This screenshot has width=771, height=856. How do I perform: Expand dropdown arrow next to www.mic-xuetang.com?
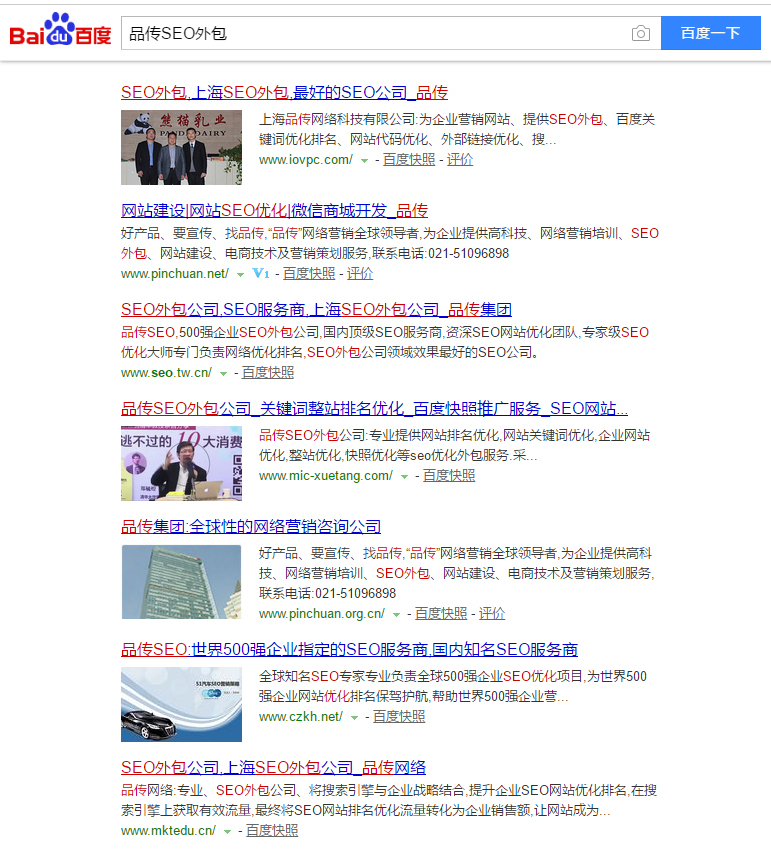pyautogui.click(x=404, y=477)
